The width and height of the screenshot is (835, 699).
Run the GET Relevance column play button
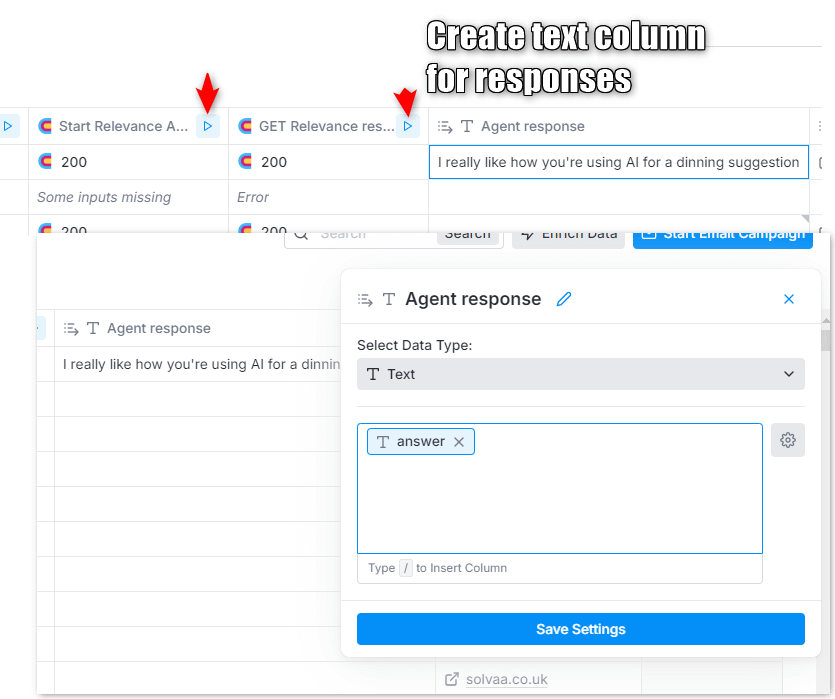click(x=407, y=127)
